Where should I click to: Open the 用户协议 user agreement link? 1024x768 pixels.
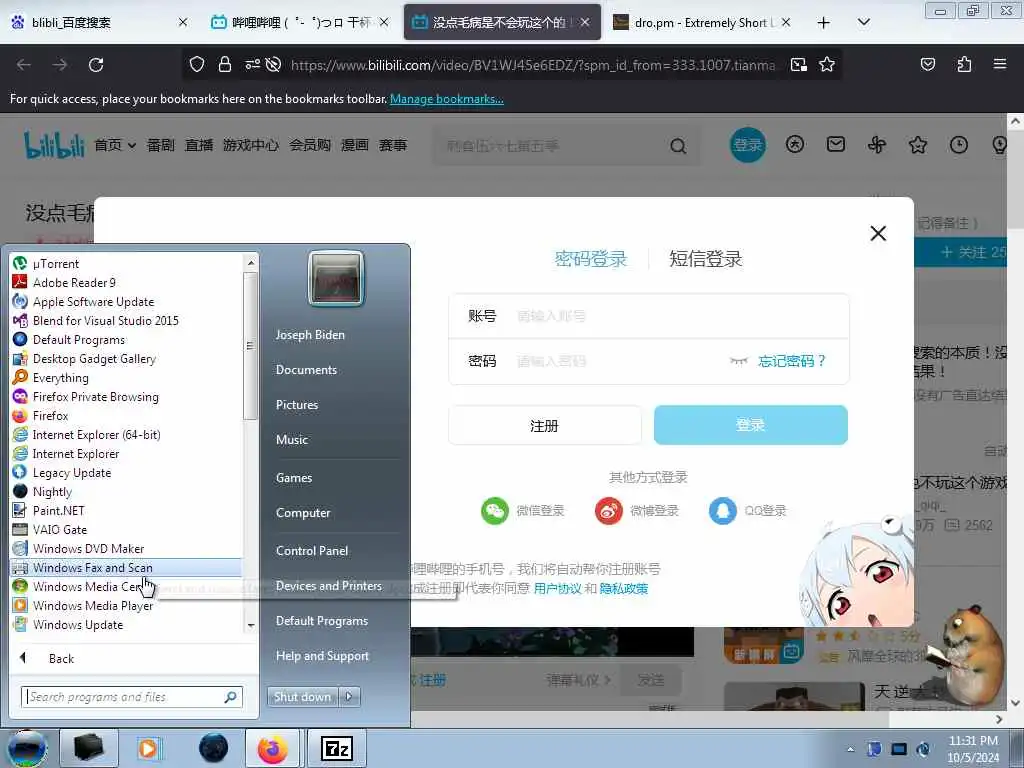tap(557, 588)
